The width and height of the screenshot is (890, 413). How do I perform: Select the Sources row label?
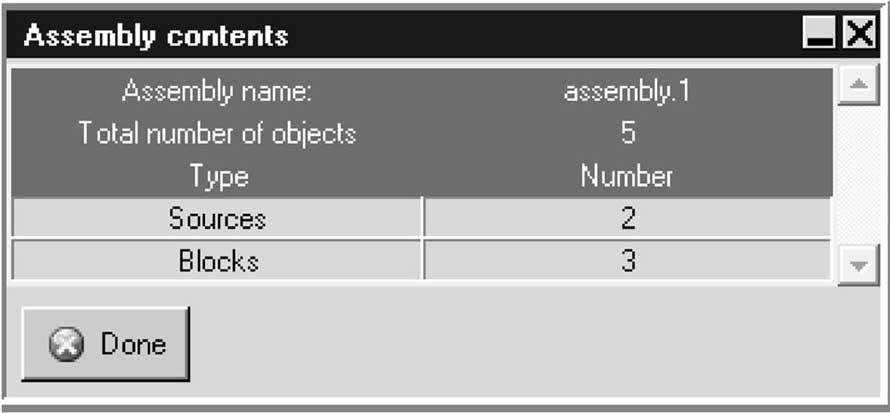[218, 218]
